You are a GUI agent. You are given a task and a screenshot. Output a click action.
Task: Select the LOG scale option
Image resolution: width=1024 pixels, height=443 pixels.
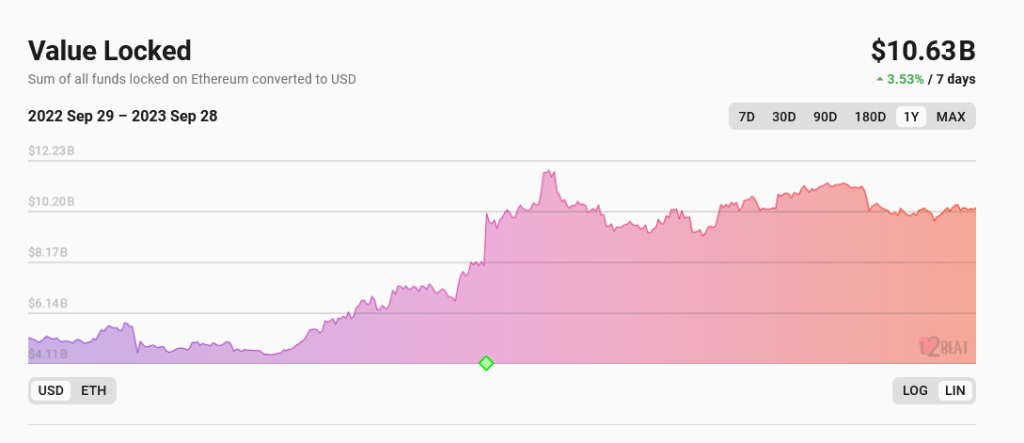click(x=915, y=391)
